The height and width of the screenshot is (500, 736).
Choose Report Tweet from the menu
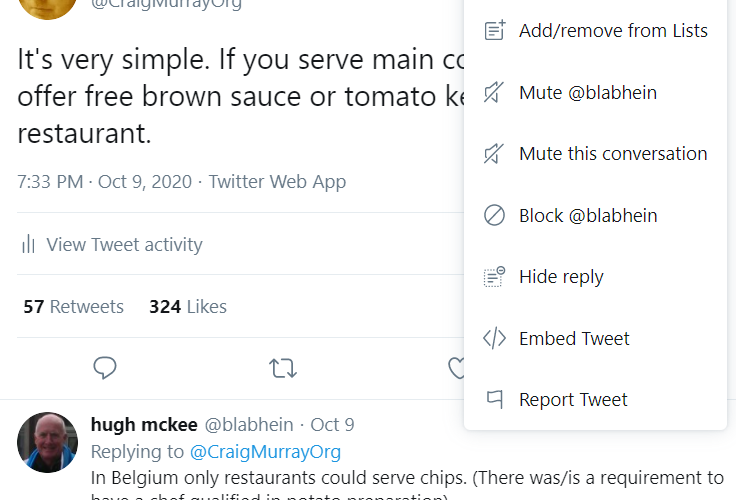point(573,400)
